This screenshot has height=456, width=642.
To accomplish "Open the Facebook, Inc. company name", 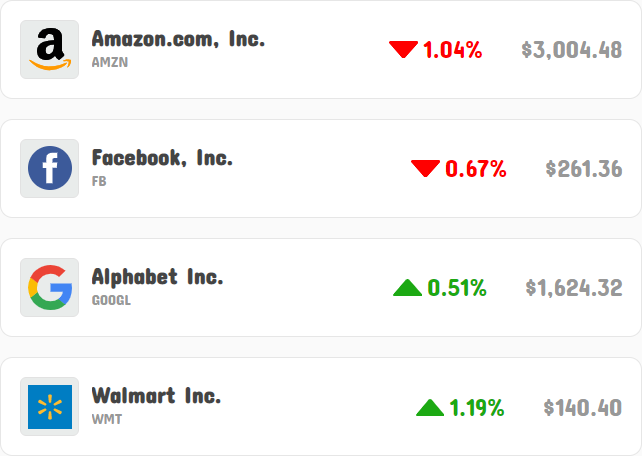I will pyautogui.click(x=162, y=158).
